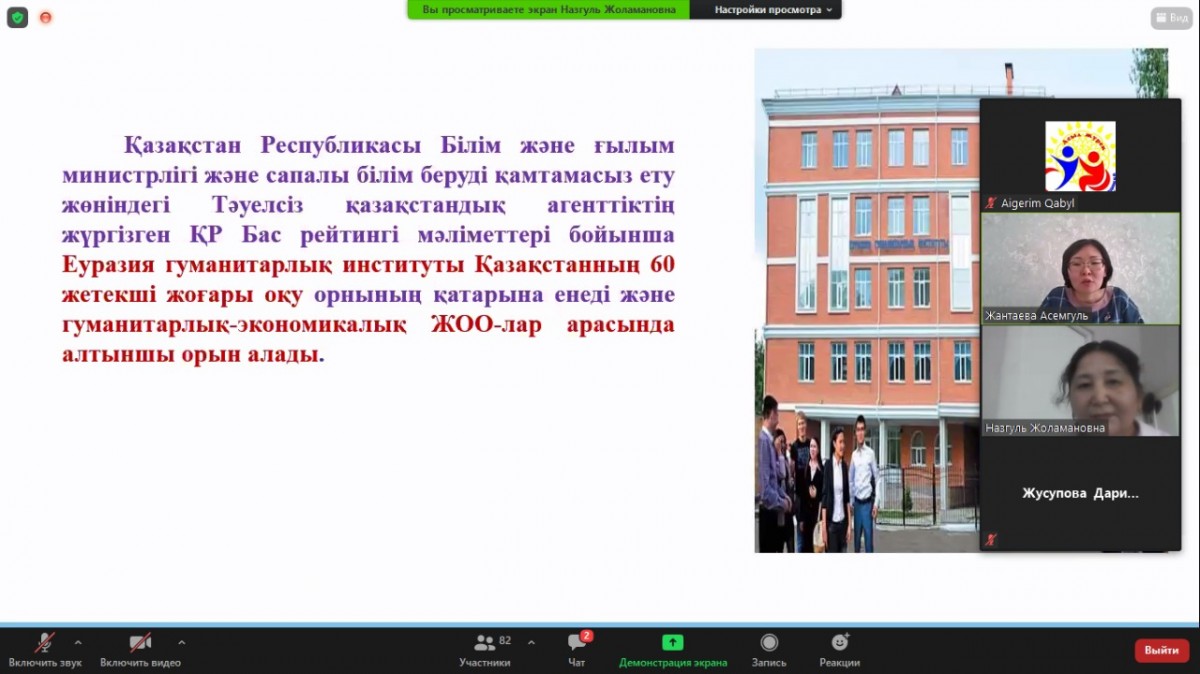Open the Чат panel
The height and width of the screenshot is (674, 1200).
point(577,648)
